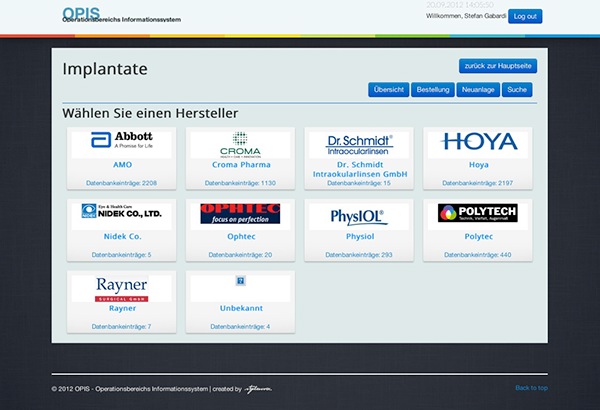Open the Neuanlage tab

478,90
